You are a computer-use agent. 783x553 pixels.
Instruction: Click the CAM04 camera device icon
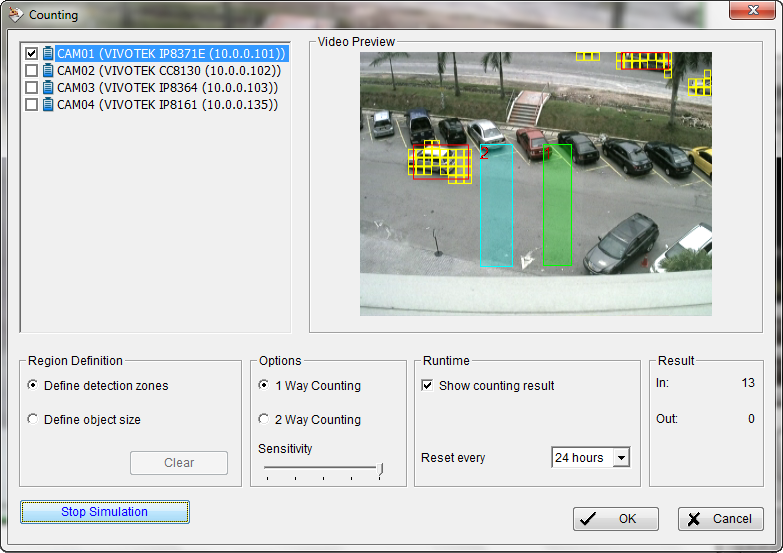48,104
